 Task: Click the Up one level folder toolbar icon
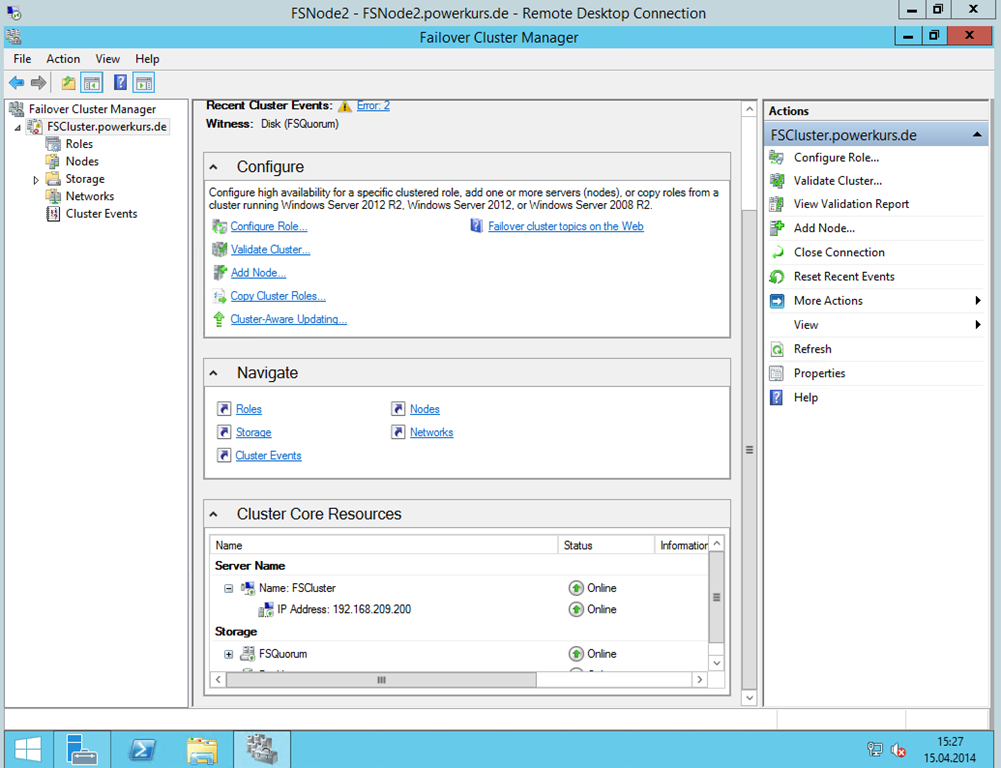coord(68,83)
